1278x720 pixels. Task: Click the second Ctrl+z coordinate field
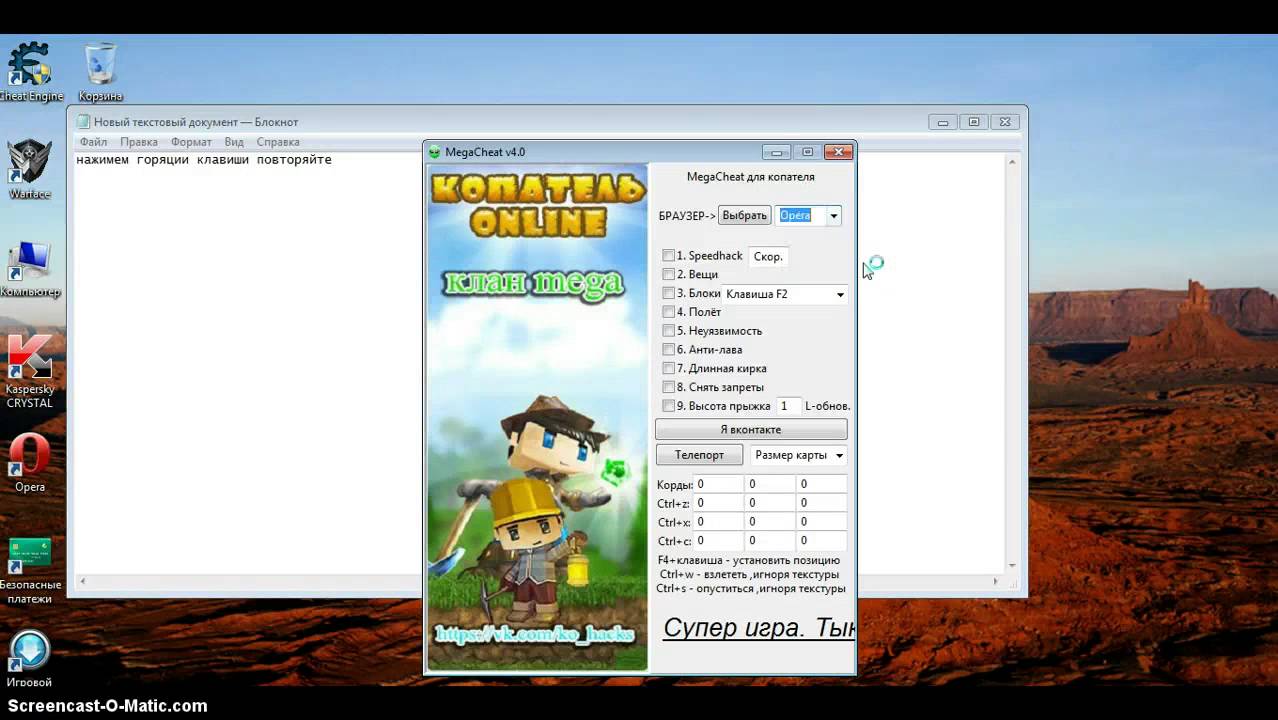pos(770,503)
